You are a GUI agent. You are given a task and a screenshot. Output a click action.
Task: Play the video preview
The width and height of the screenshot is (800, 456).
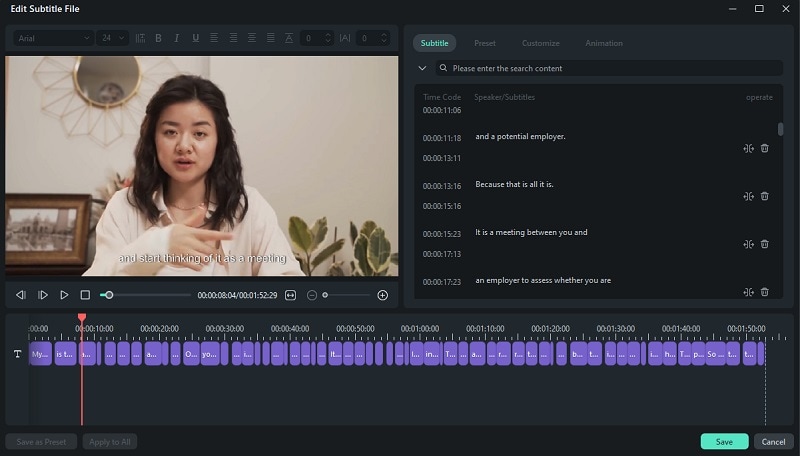pyautogui.click(x=64, y=295)
